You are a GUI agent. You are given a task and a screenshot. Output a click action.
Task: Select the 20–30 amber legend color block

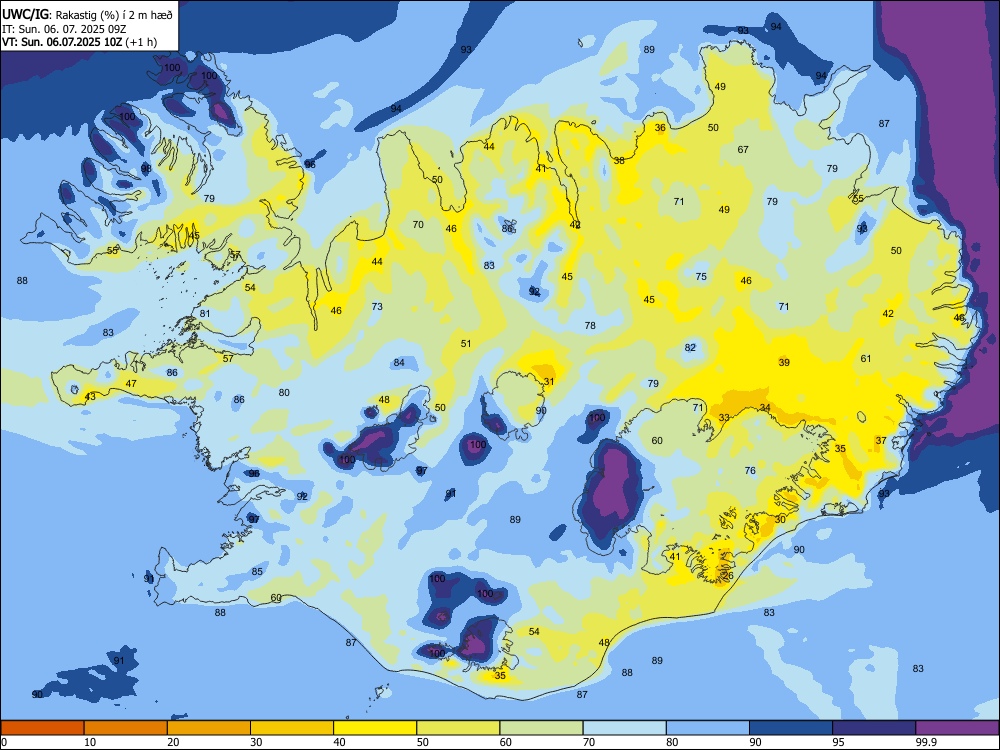pos(209,728)
